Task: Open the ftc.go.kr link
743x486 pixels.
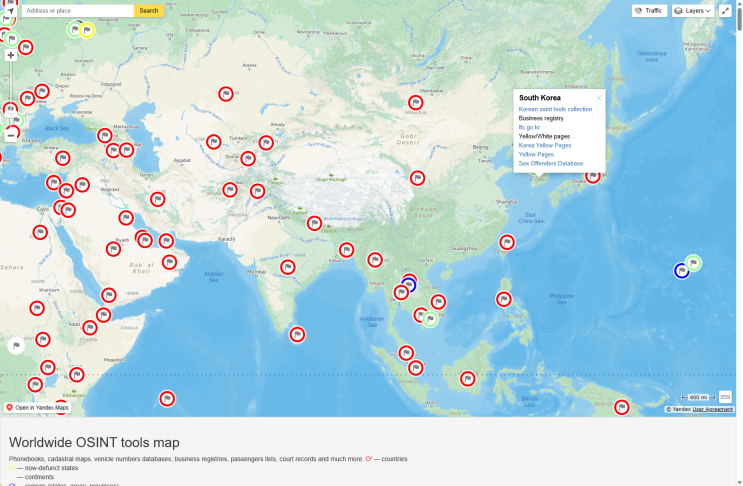Action: (x=529, y=127)
